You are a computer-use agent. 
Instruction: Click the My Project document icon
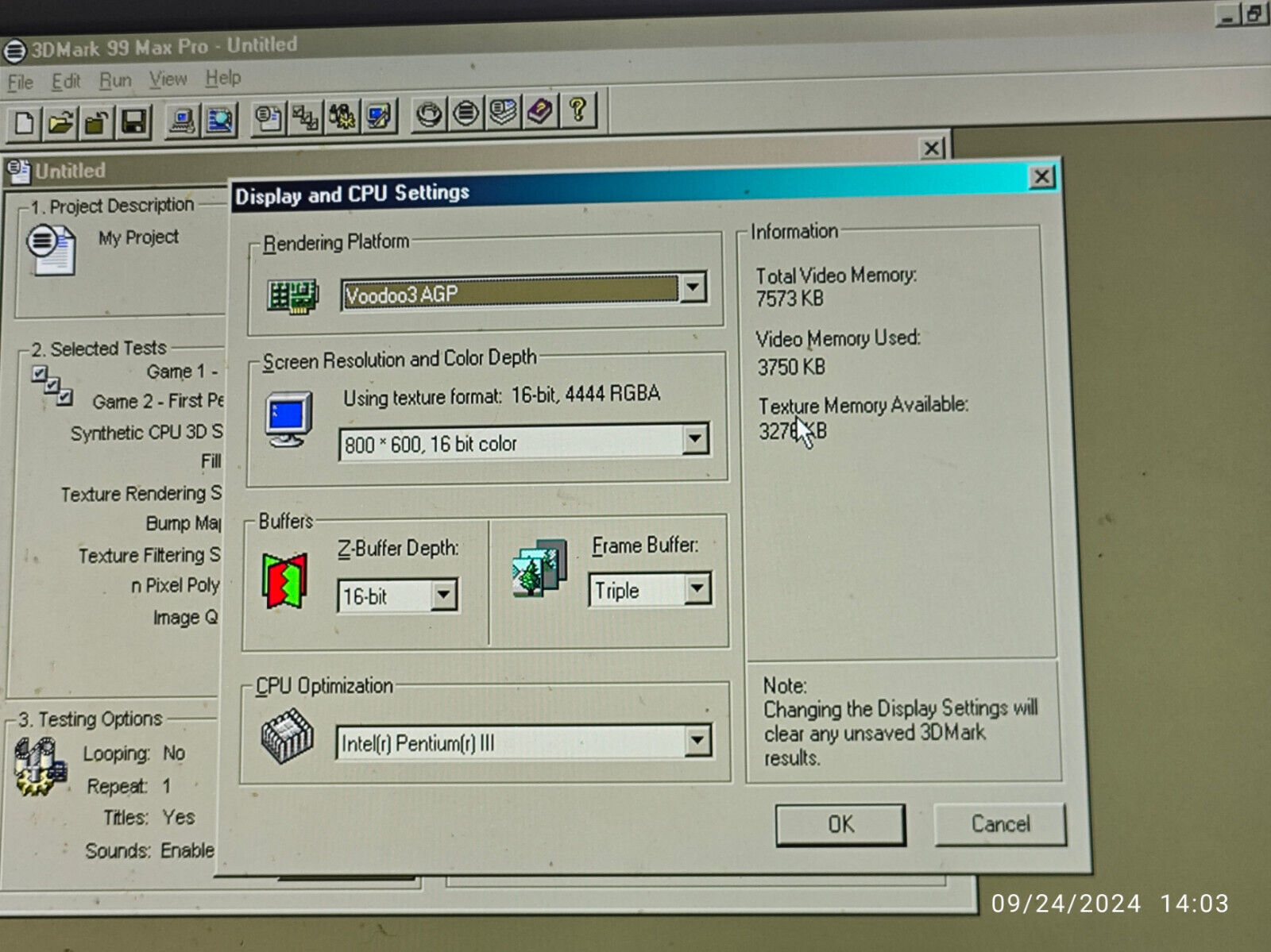[x=52, y=249]
